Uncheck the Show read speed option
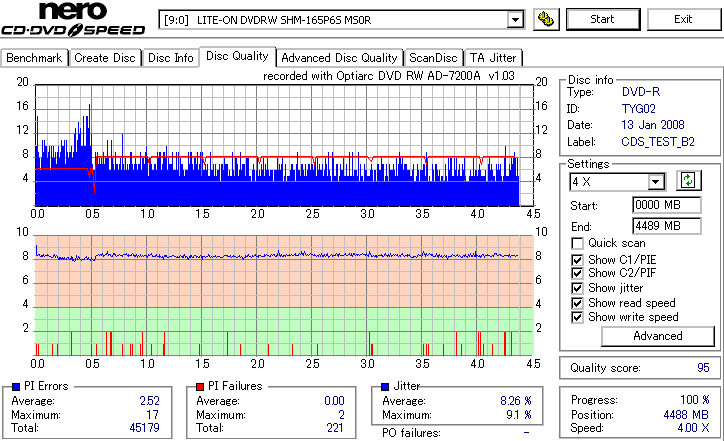 click(577, 303)
